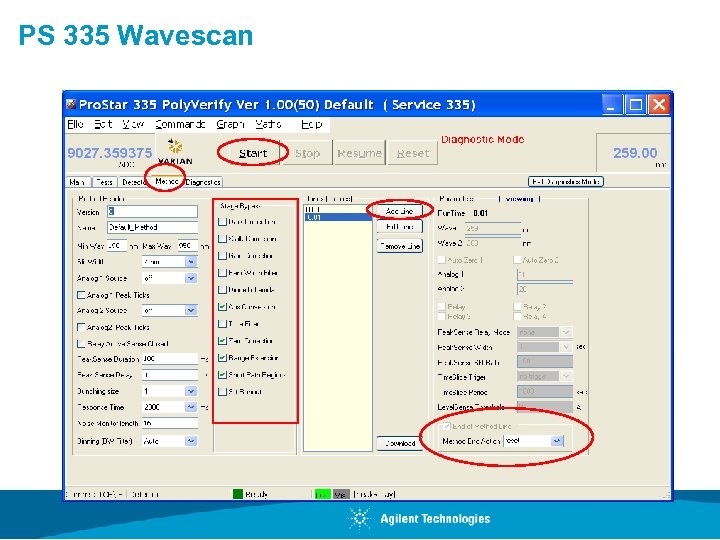Viewport: 720px width, 540px height.
Task: Click the Version input field
Action: (152, 211)
